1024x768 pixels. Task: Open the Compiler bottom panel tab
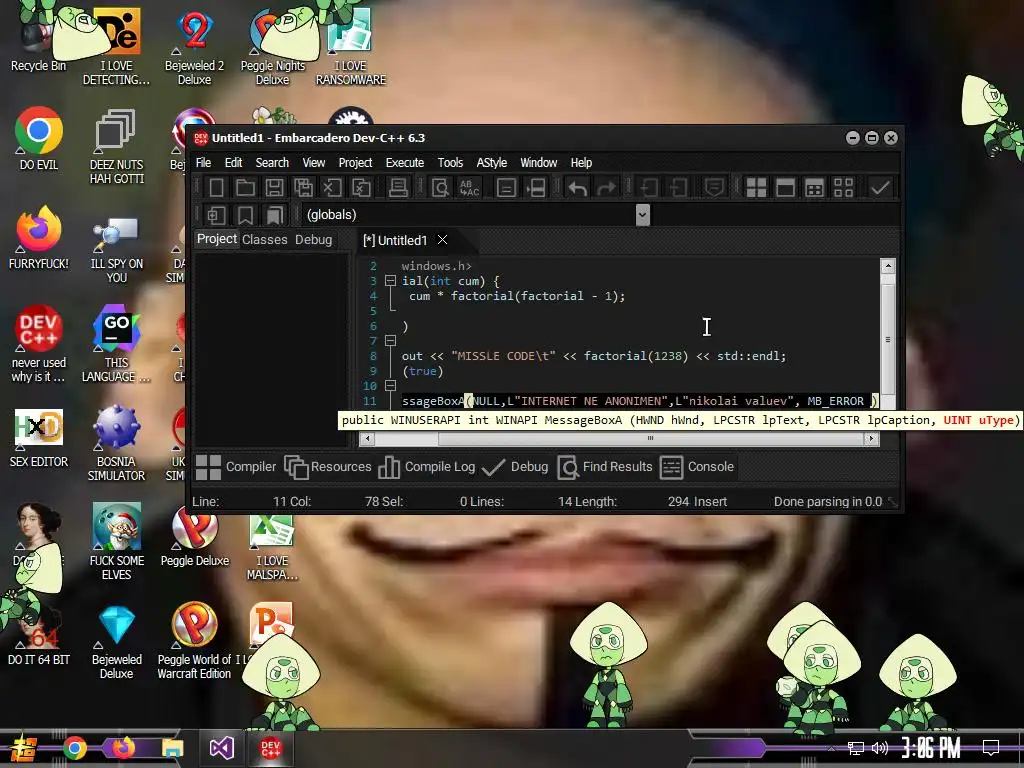pyautogui.click(x=236, y=467)
